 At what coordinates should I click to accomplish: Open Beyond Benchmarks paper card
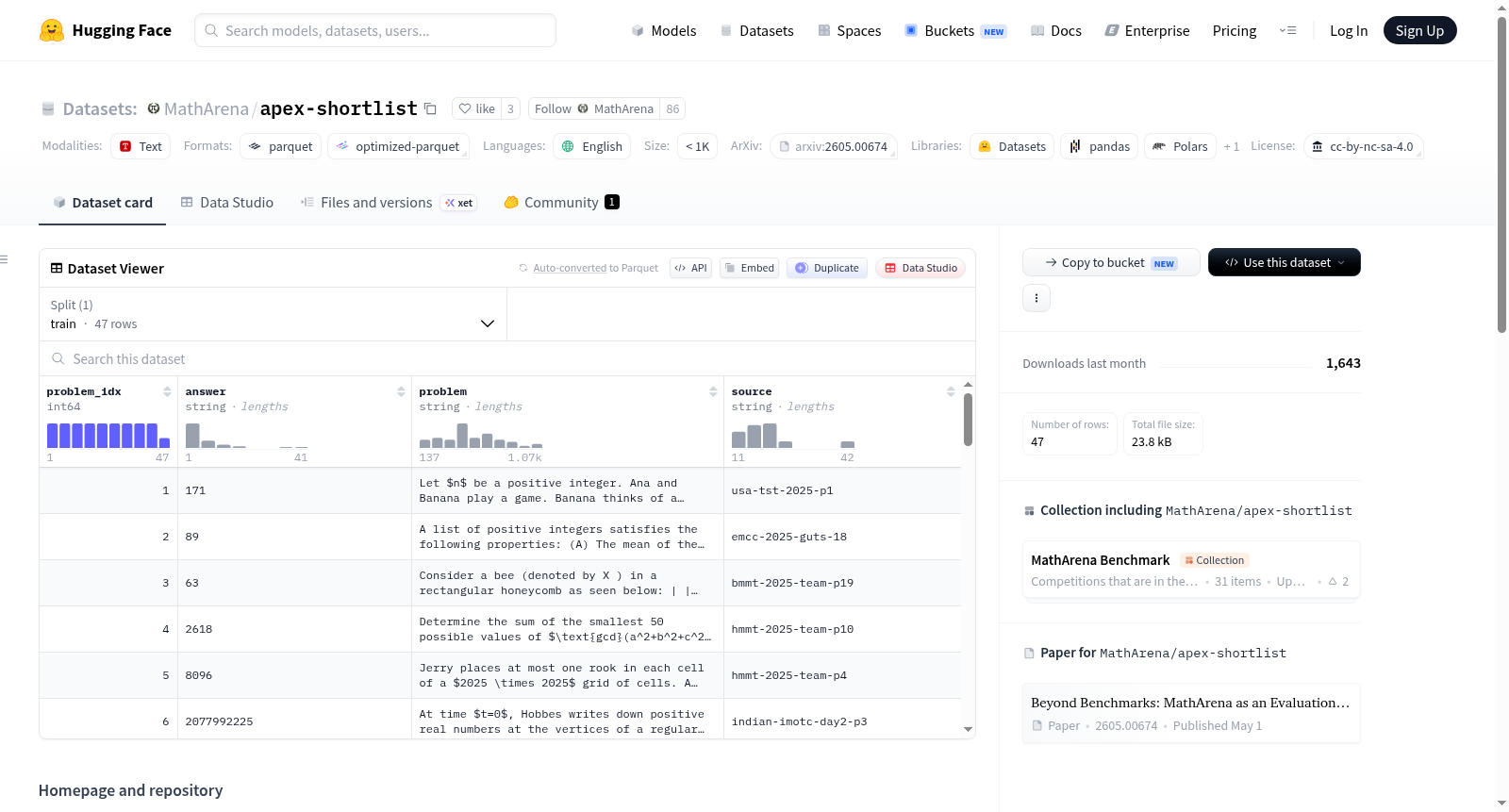tap(1191, 713)
